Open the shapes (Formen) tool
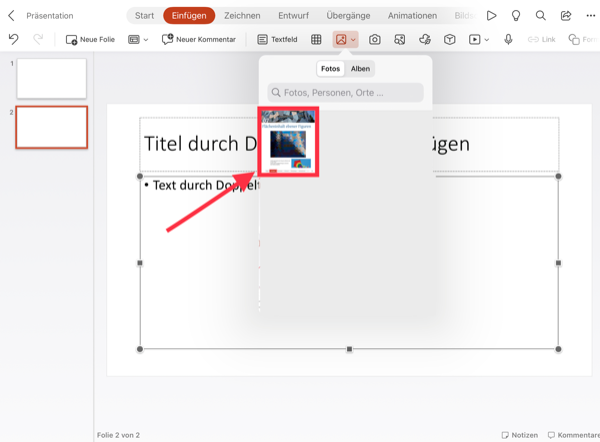Screen dimensions: 600x442 (584, 39)
